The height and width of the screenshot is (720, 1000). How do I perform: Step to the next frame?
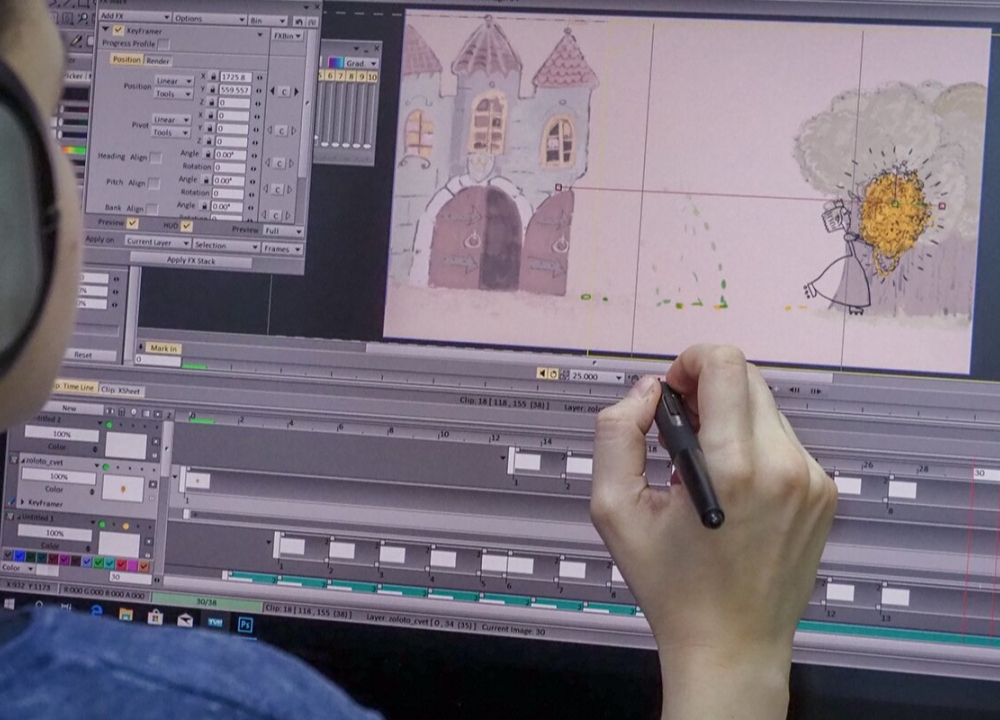pyautogui.click(x=816, y=391)
